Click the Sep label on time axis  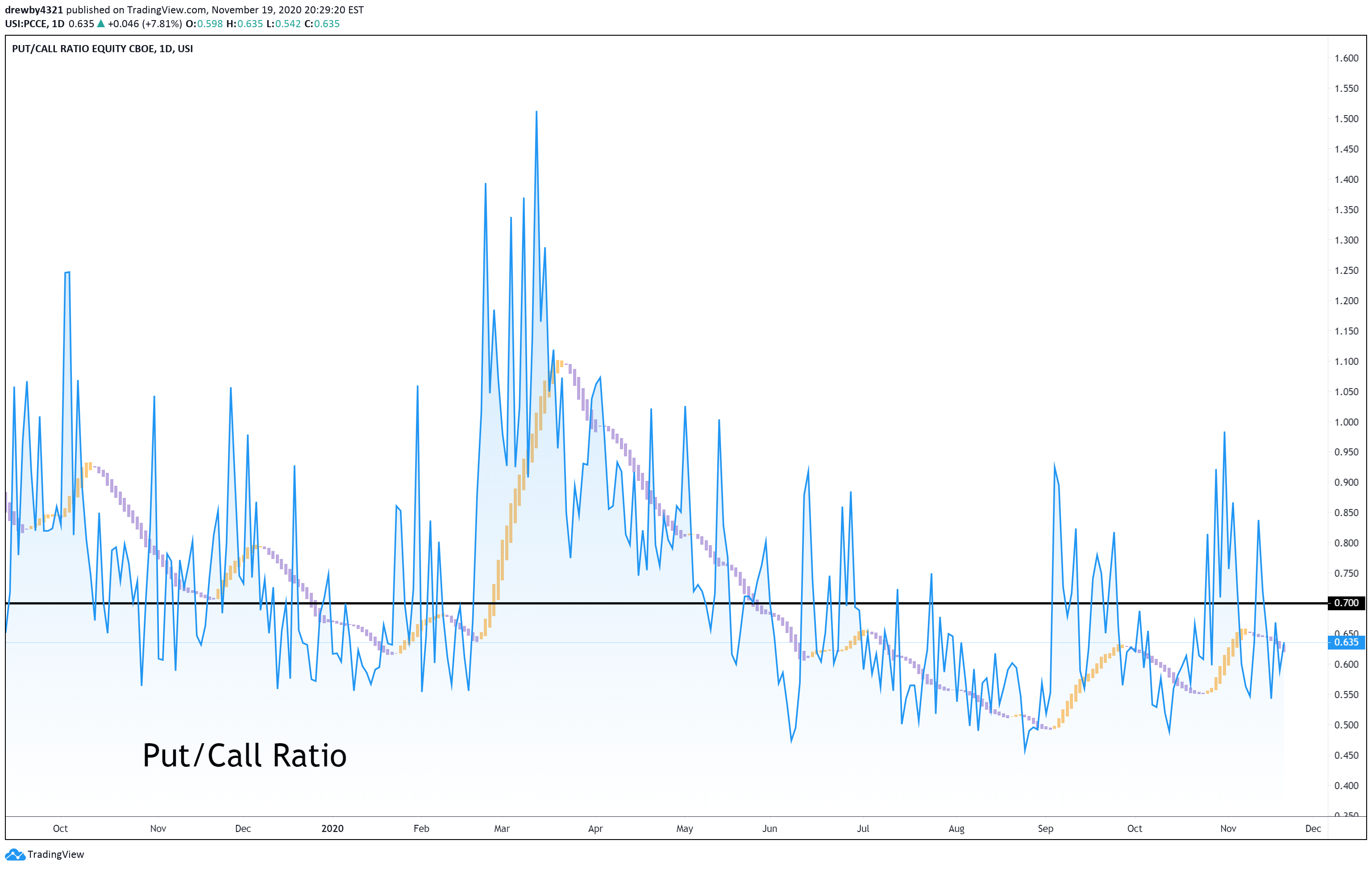1045,828
